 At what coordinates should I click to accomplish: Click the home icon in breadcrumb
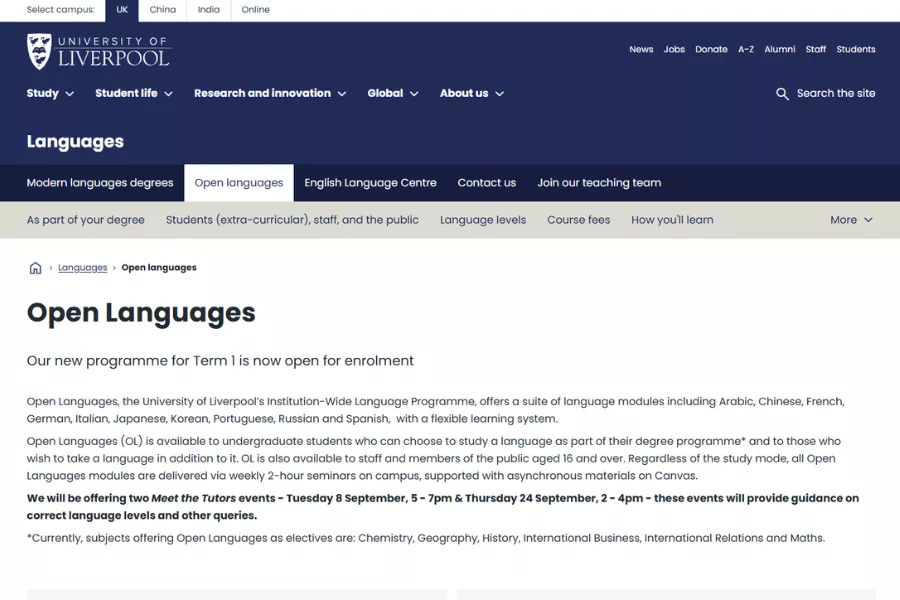[x=36, y=268]
